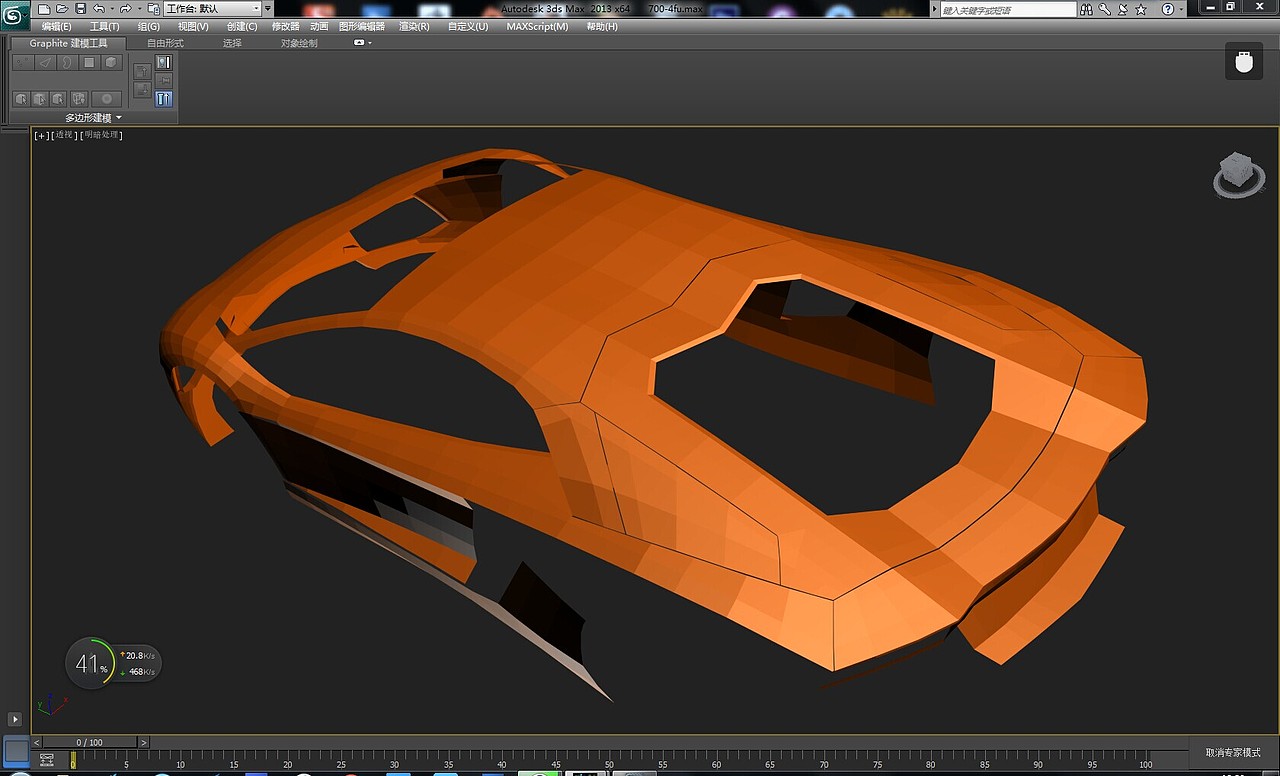Select the Polygon sub-object mode icon
Viewport: 1280px width, 776px height.
tap(89, 62)
